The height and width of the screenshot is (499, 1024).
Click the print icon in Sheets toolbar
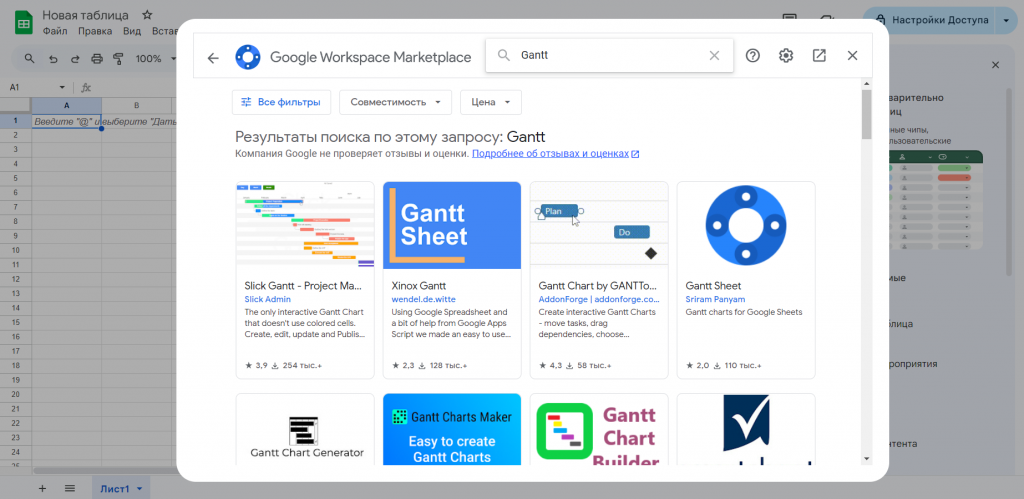pyautogui.click(x=97, y=59)
